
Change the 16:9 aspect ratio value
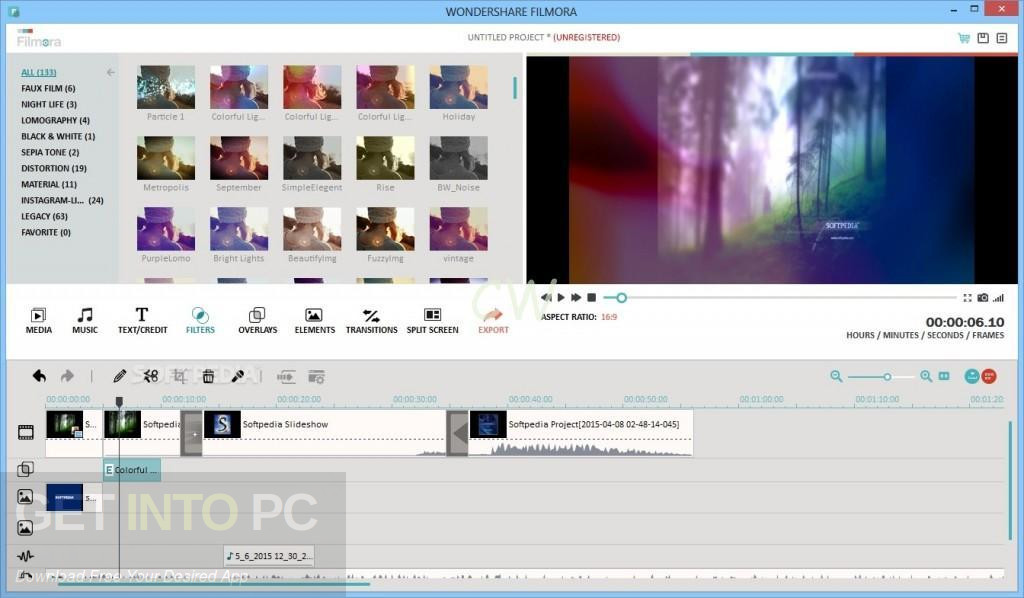[x=609, y=317]
